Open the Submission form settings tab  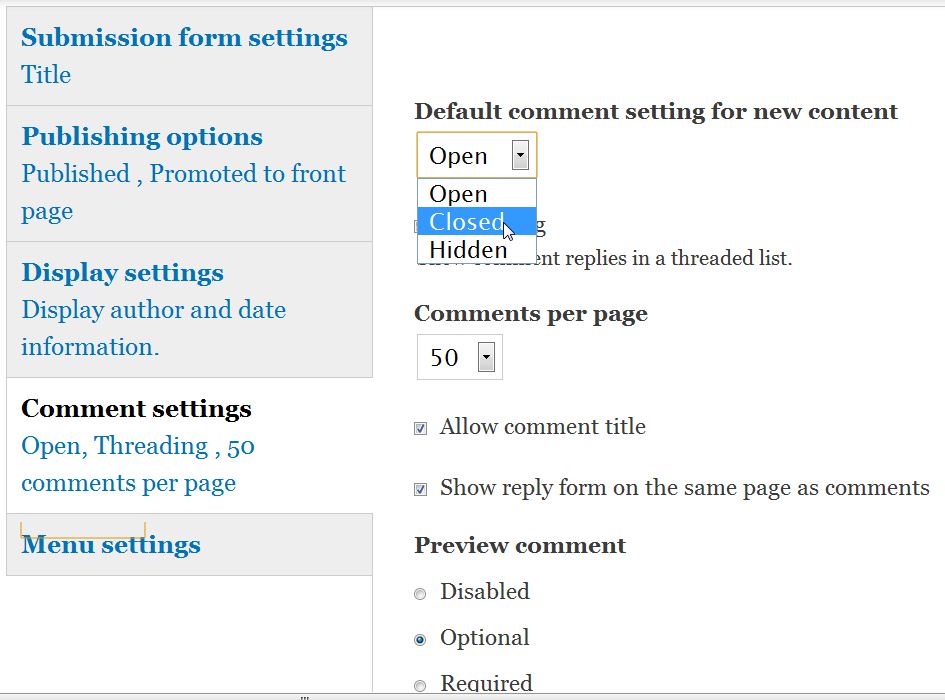click(x=184, y=38)
